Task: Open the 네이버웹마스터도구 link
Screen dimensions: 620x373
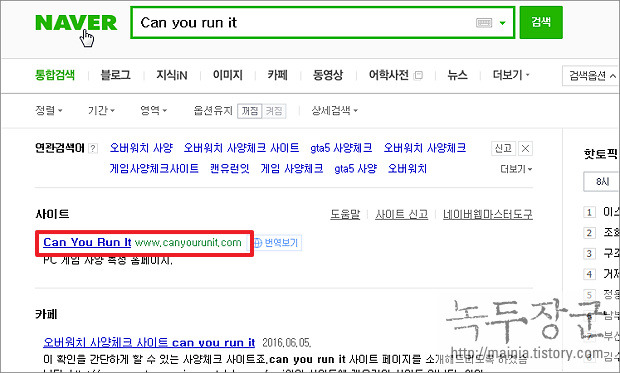Action: 488,214
